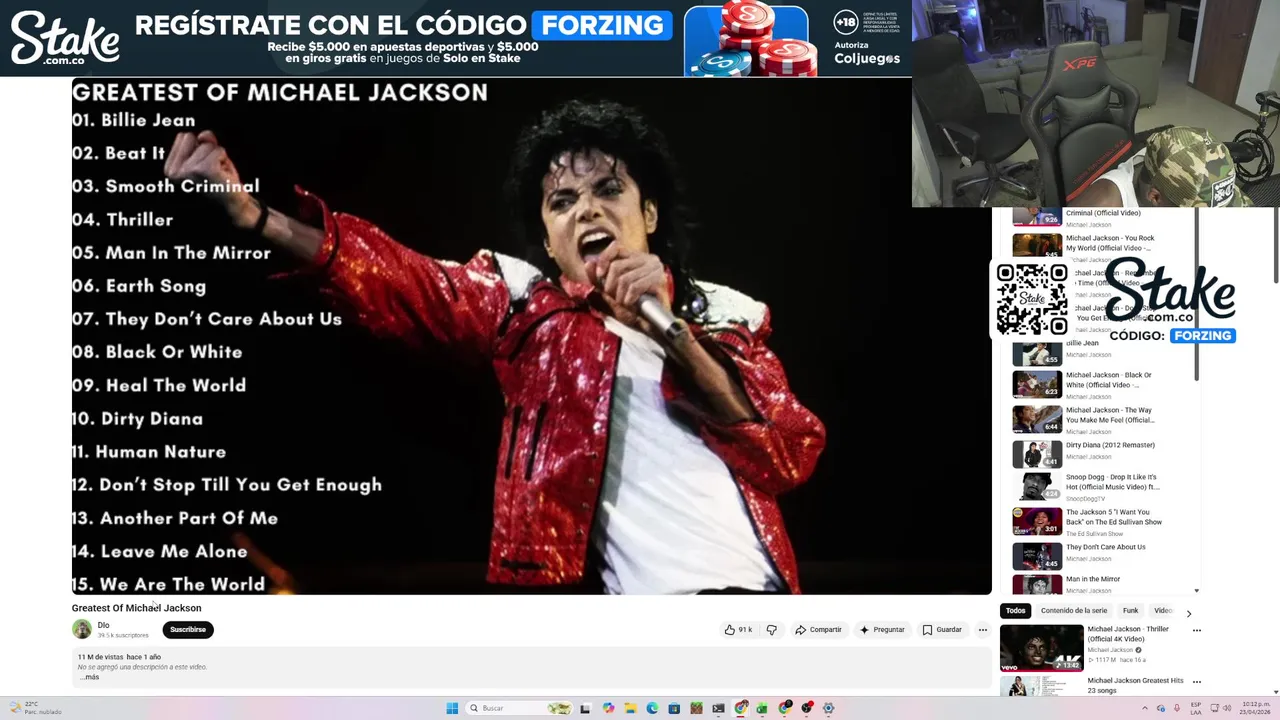
Task: Open clock showing 10:12 p.m.
Action: [x=1256, y=708]
